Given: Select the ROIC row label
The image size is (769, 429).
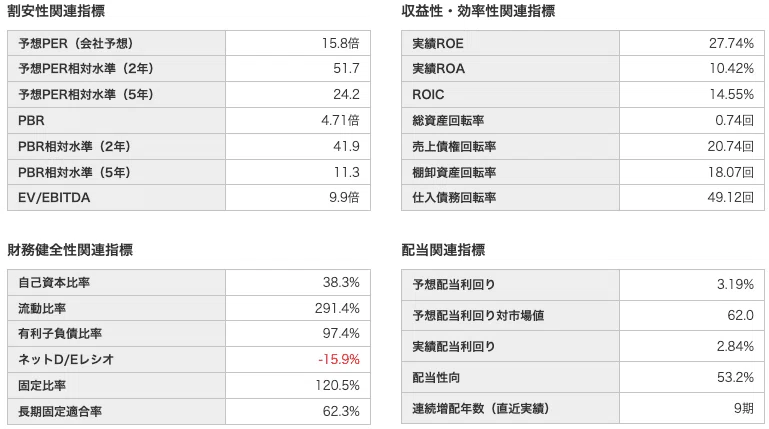Looking at the screenshot, I should click(x=428, y=95).
